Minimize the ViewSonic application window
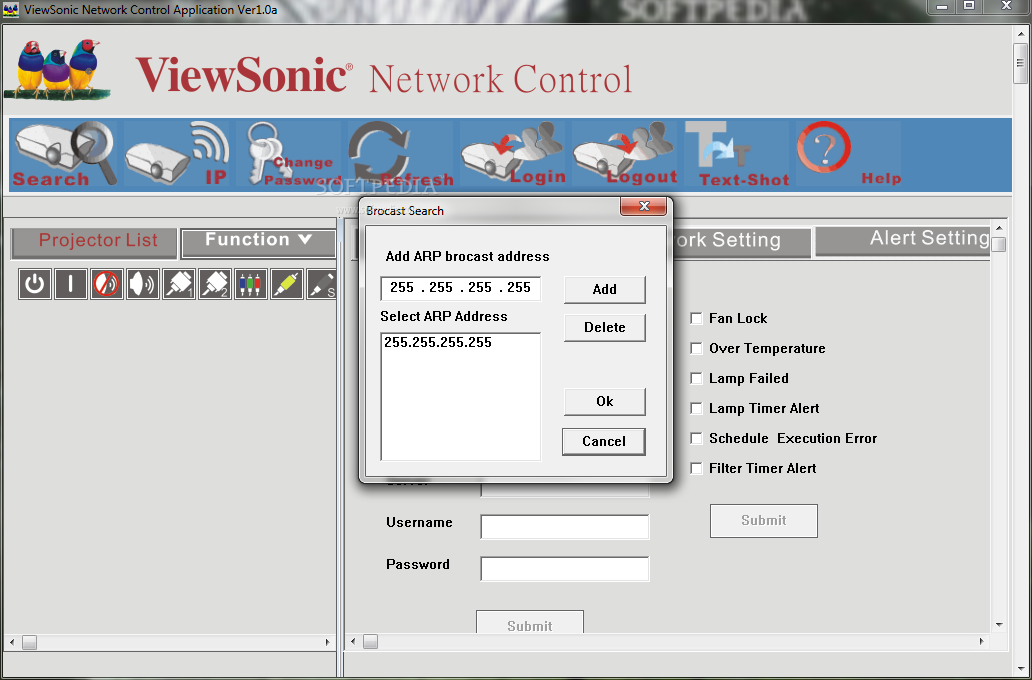The width and height of the screenshot is (1032, 680). pyautogui.click(x=942, y=6)
